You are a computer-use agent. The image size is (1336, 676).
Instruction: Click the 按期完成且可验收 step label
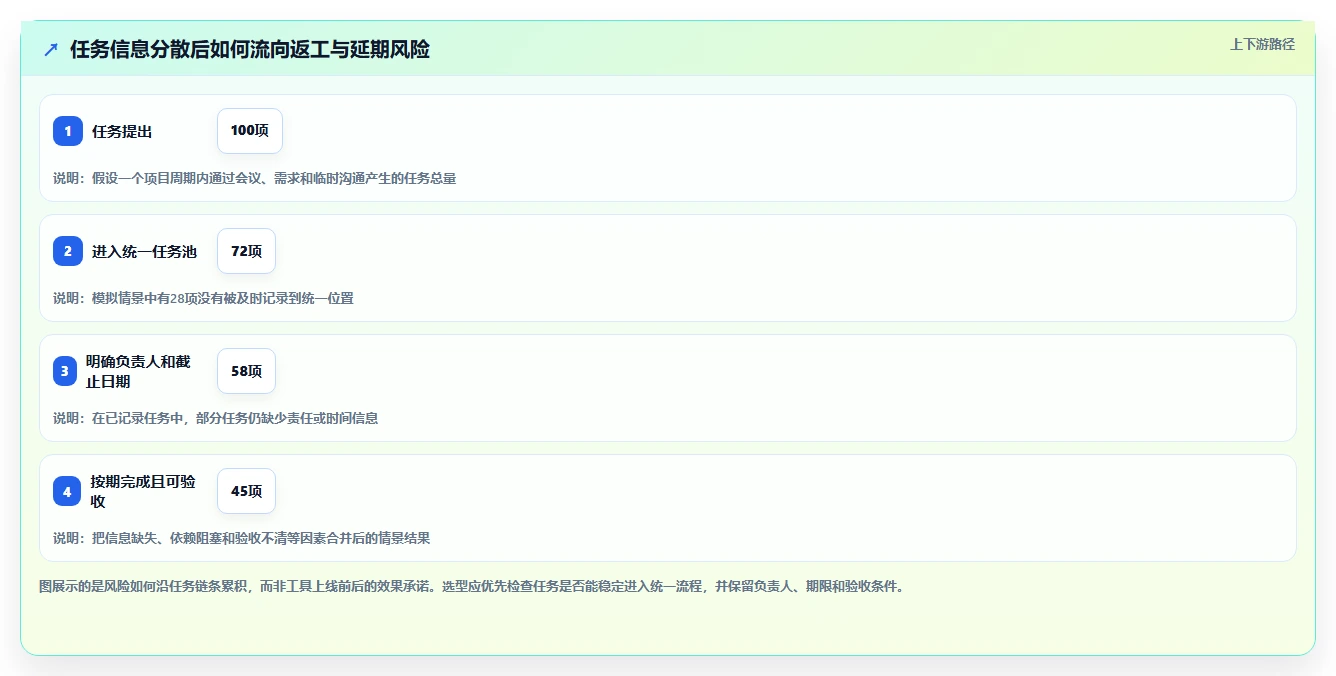(x=143, y=491)
